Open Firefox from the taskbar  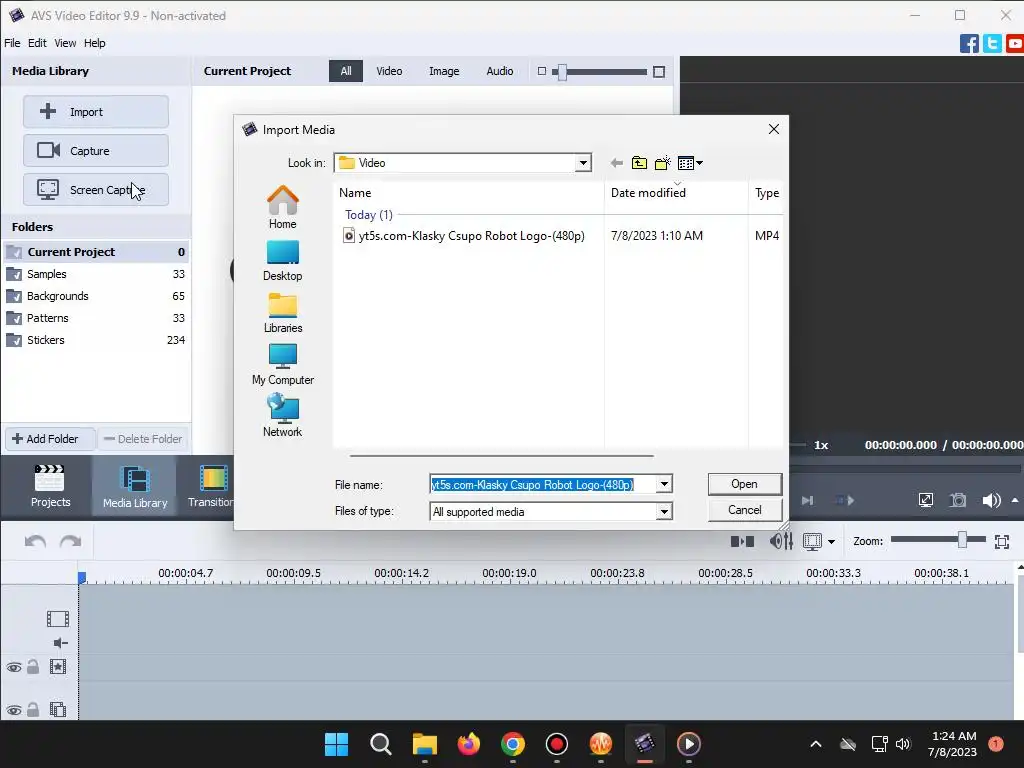469,744
